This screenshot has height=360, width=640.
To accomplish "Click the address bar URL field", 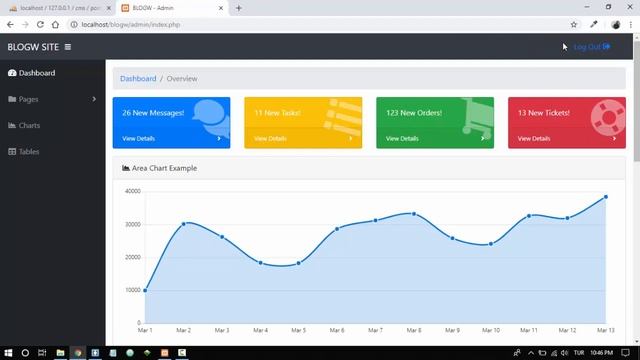I will 318,24.
